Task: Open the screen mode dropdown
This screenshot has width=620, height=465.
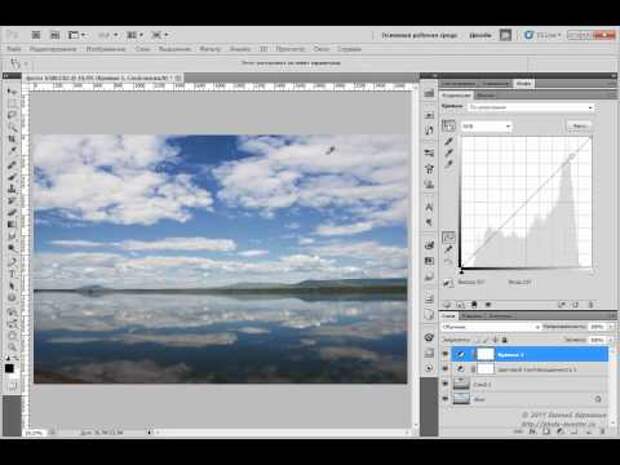Action: click(x=160, y=35)
